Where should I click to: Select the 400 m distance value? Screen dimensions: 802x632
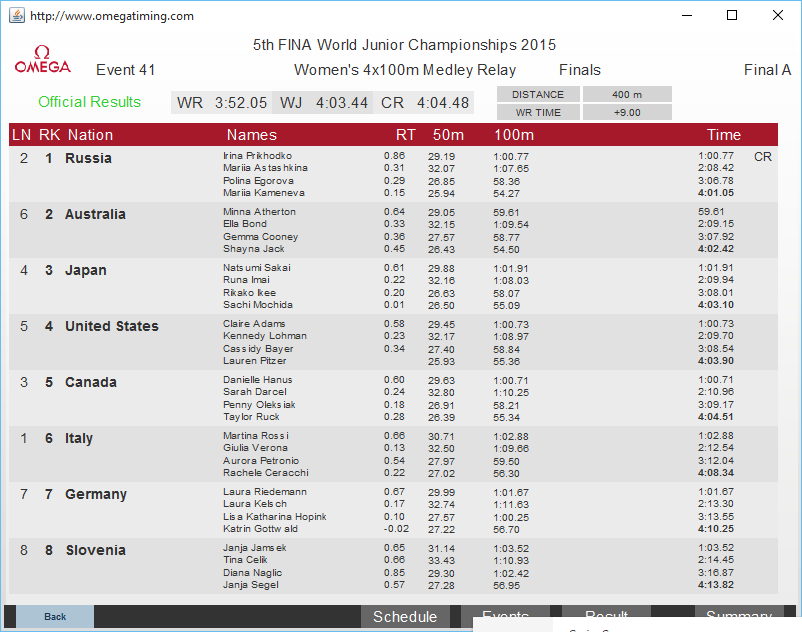627,94
